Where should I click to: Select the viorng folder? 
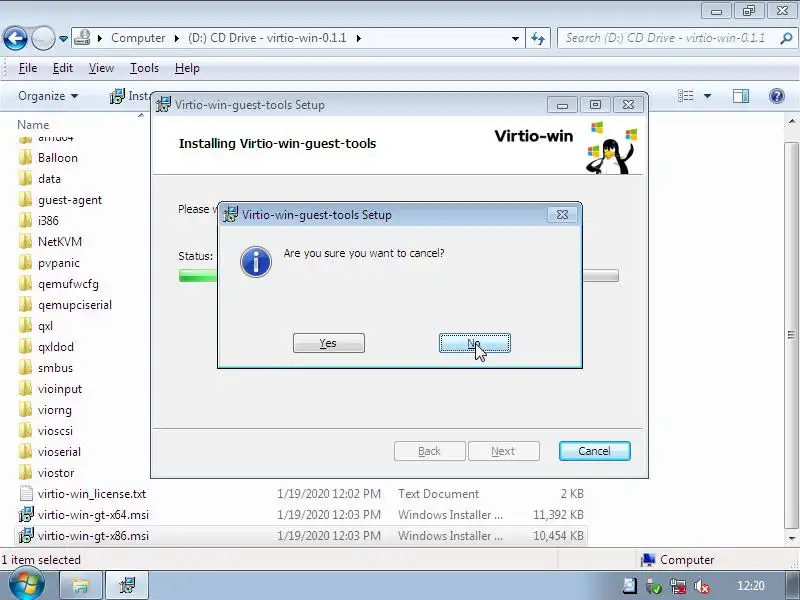[55, 410]
